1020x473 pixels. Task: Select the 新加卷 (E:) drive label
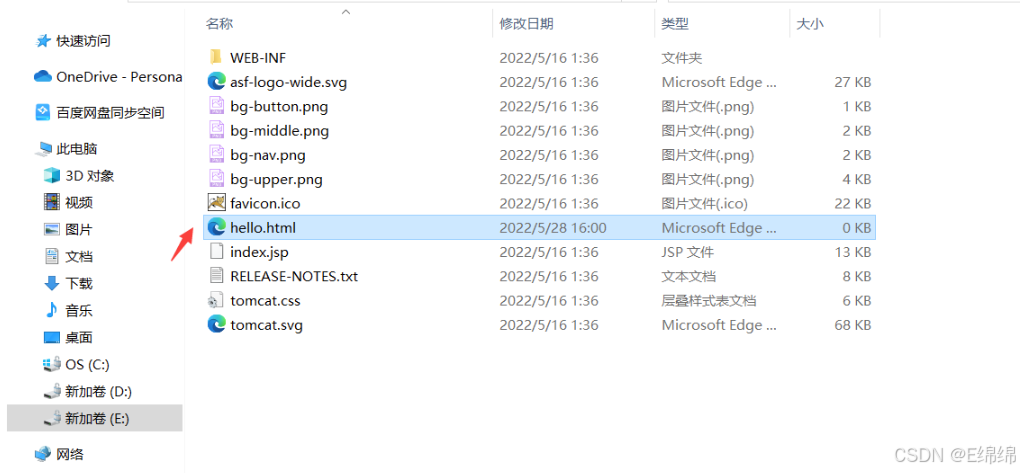point(97,419)
